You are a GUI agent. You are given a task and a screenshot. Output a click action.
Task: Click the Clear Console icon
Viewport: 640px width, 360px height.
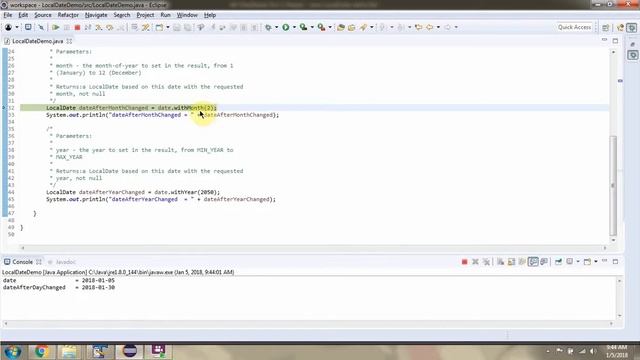500,262
